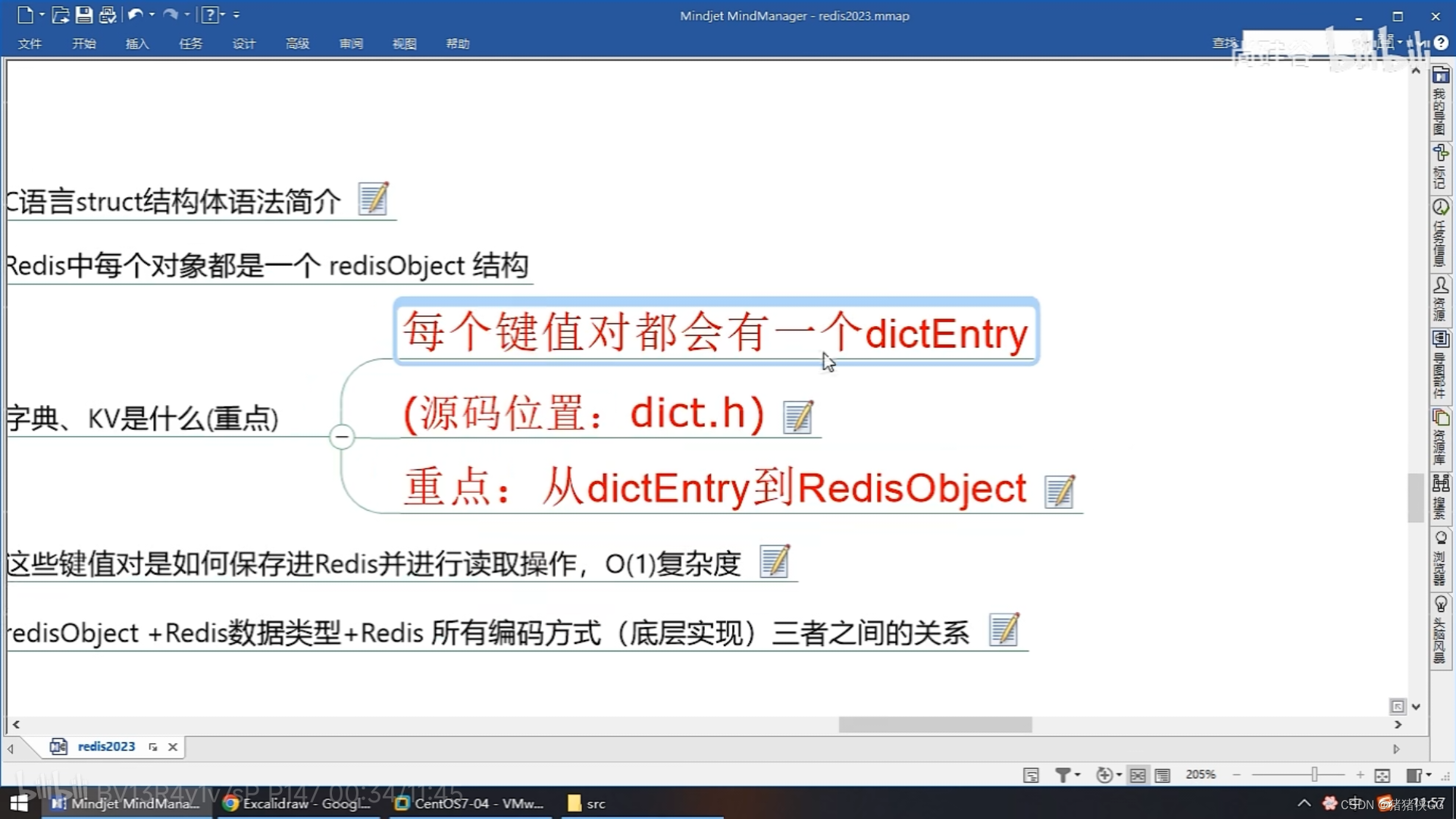The height and width of the screenshot is (819, 1456).
Task: Open note icon next to 源码位置 dict.h
Action: [797, 417]
